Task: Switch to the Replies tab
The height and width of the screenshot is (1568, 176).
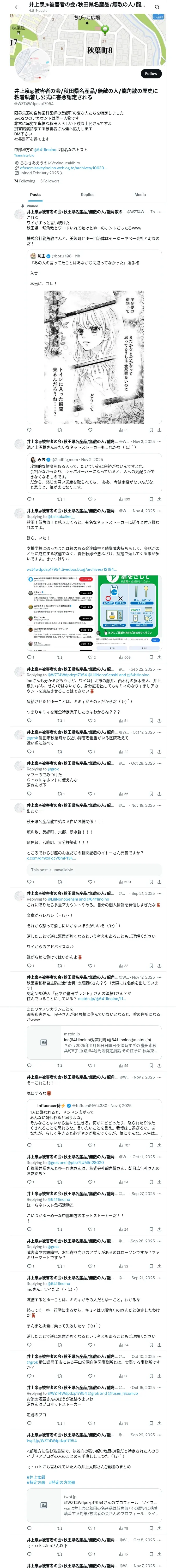Action: coord(87,195)
